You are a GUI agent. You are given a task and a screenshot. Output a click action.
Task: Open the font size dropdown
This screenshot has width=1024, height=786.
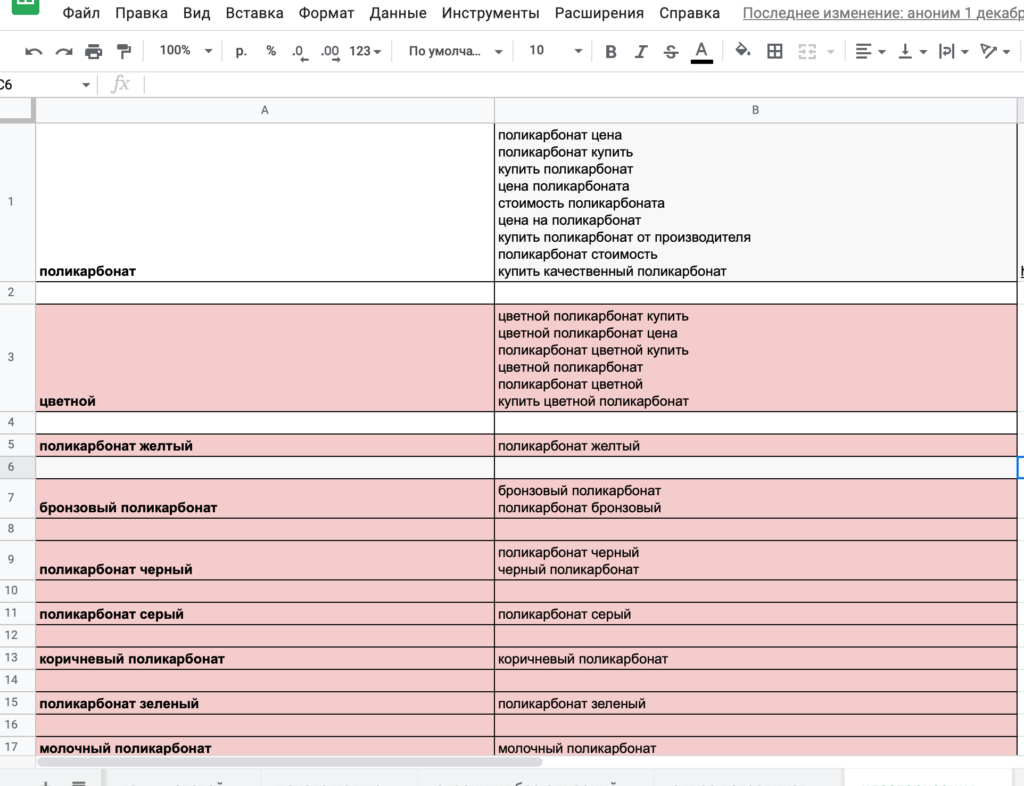[555, 51]
